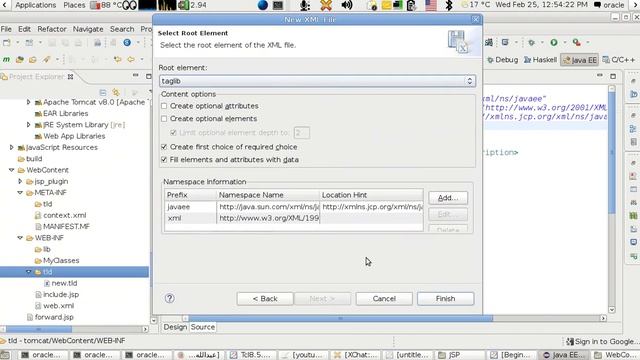Viewport: 640px width, 360px height.
Task: Toggle Limit optional element depth checkbox
Action: pyautogui.click(x=173, y=133)
